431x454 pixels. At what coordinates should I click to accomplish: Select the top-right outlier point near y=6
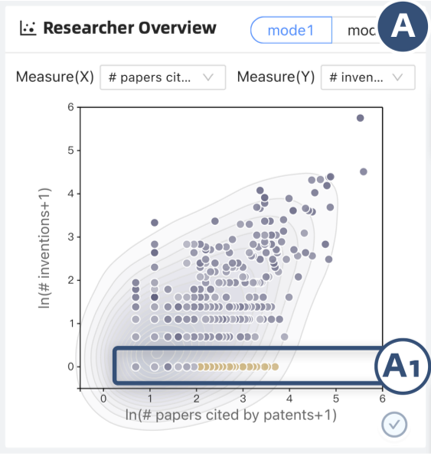pyautogui.click(x=360, y=118)
